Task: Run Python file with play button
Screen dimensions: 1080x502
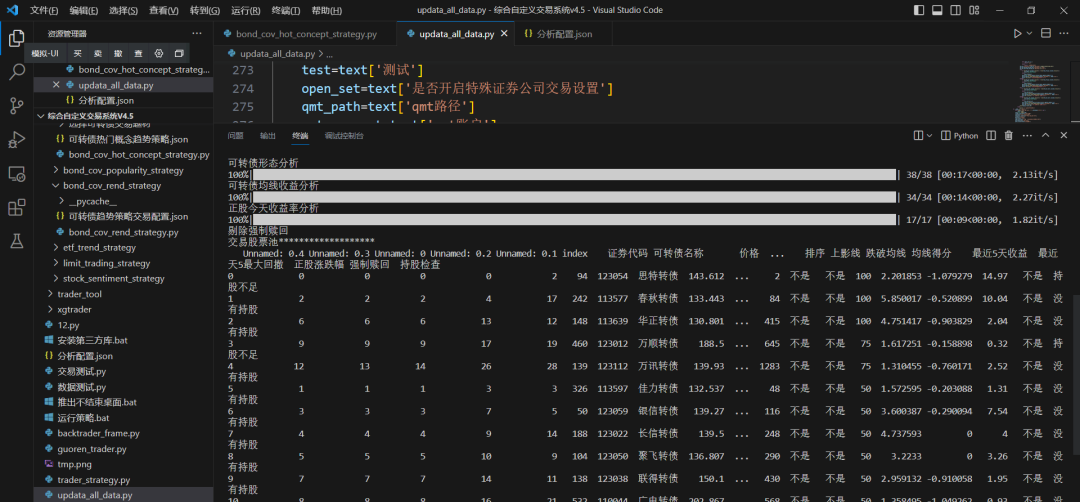Action: (x=1017, y=33)
